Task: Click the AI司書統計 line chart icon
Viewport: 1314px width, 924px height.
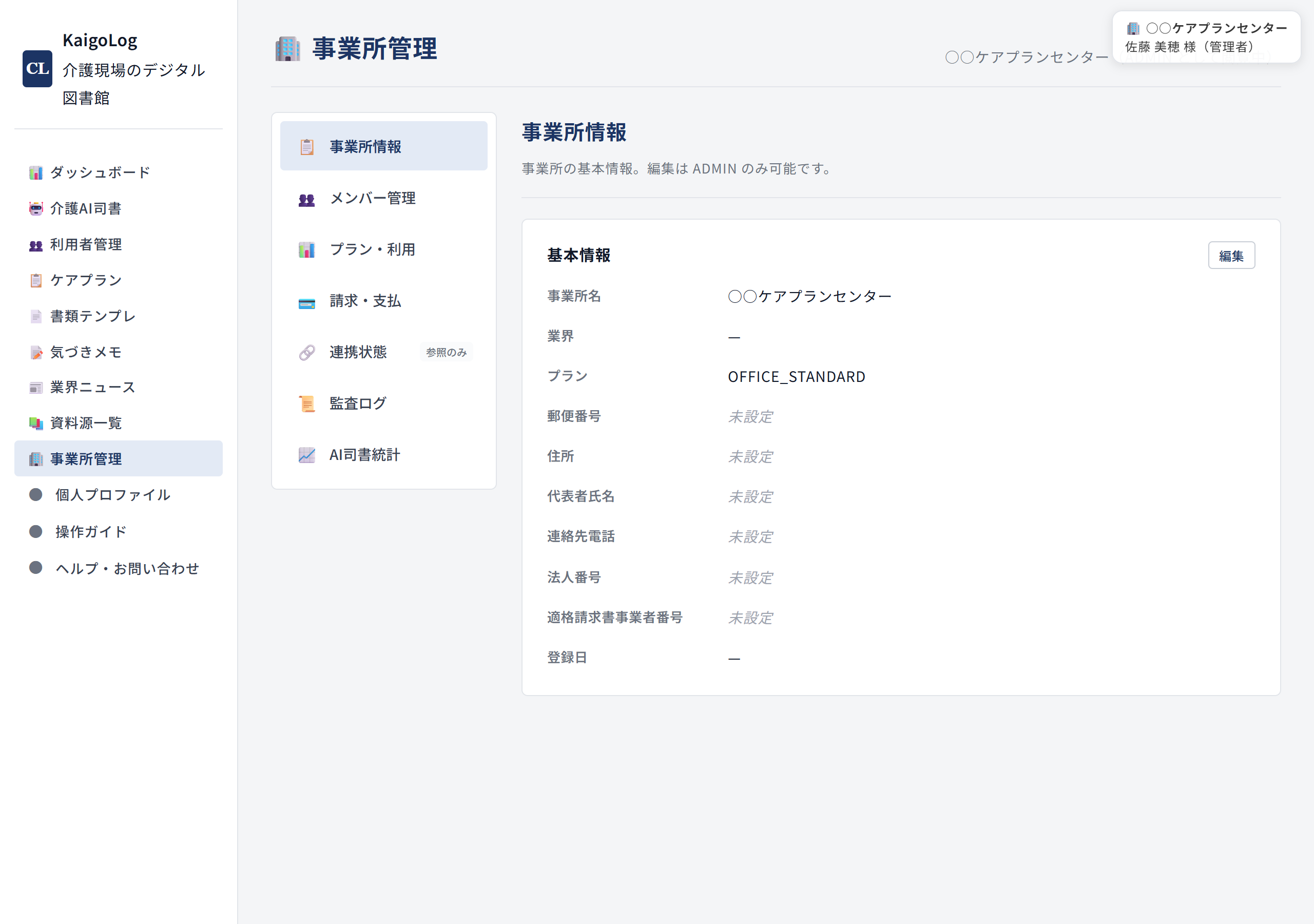Action: click(307, 455)
